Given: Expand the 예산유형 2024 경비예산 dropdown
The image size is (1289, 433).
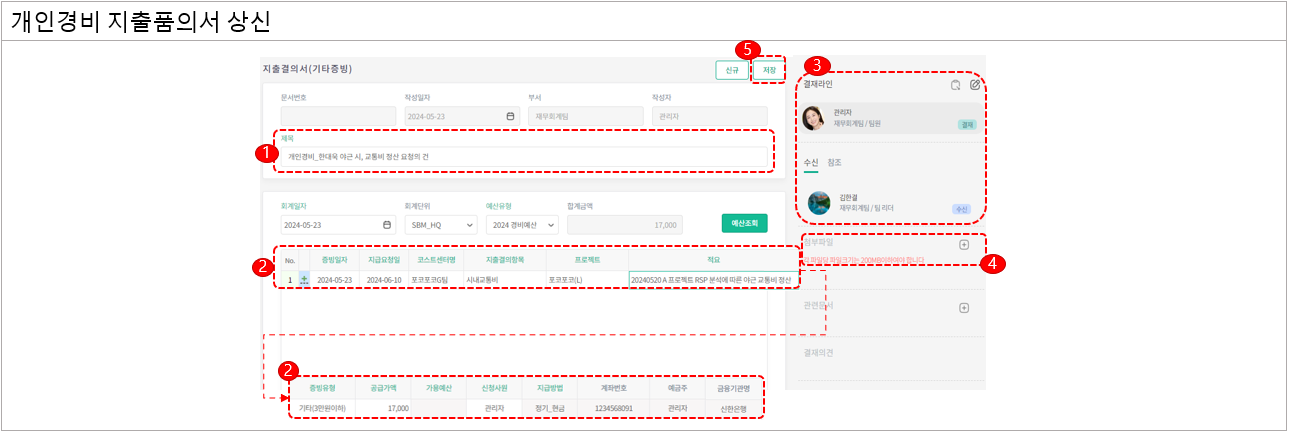Looking at the screenshot, I should (522, 224).
